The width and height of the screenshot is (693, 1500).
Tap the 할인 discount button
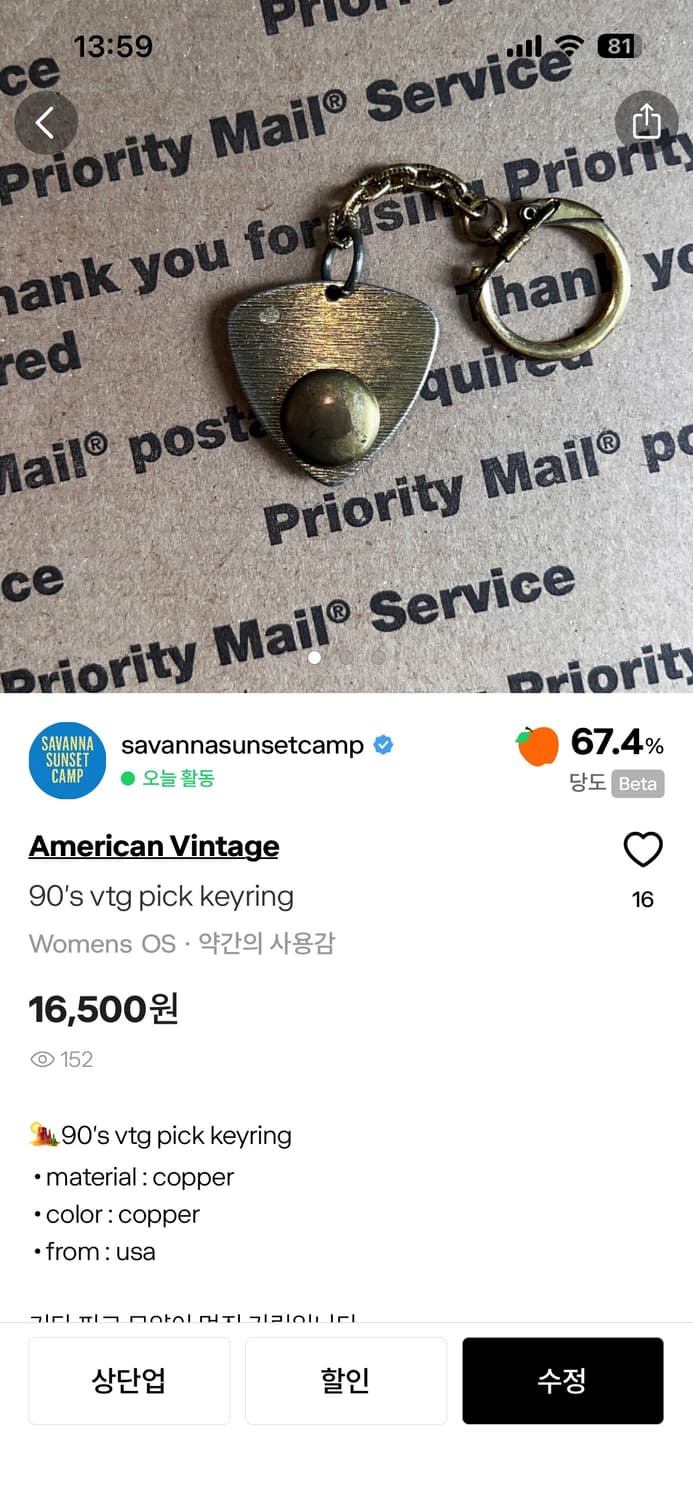[346, 1381]
